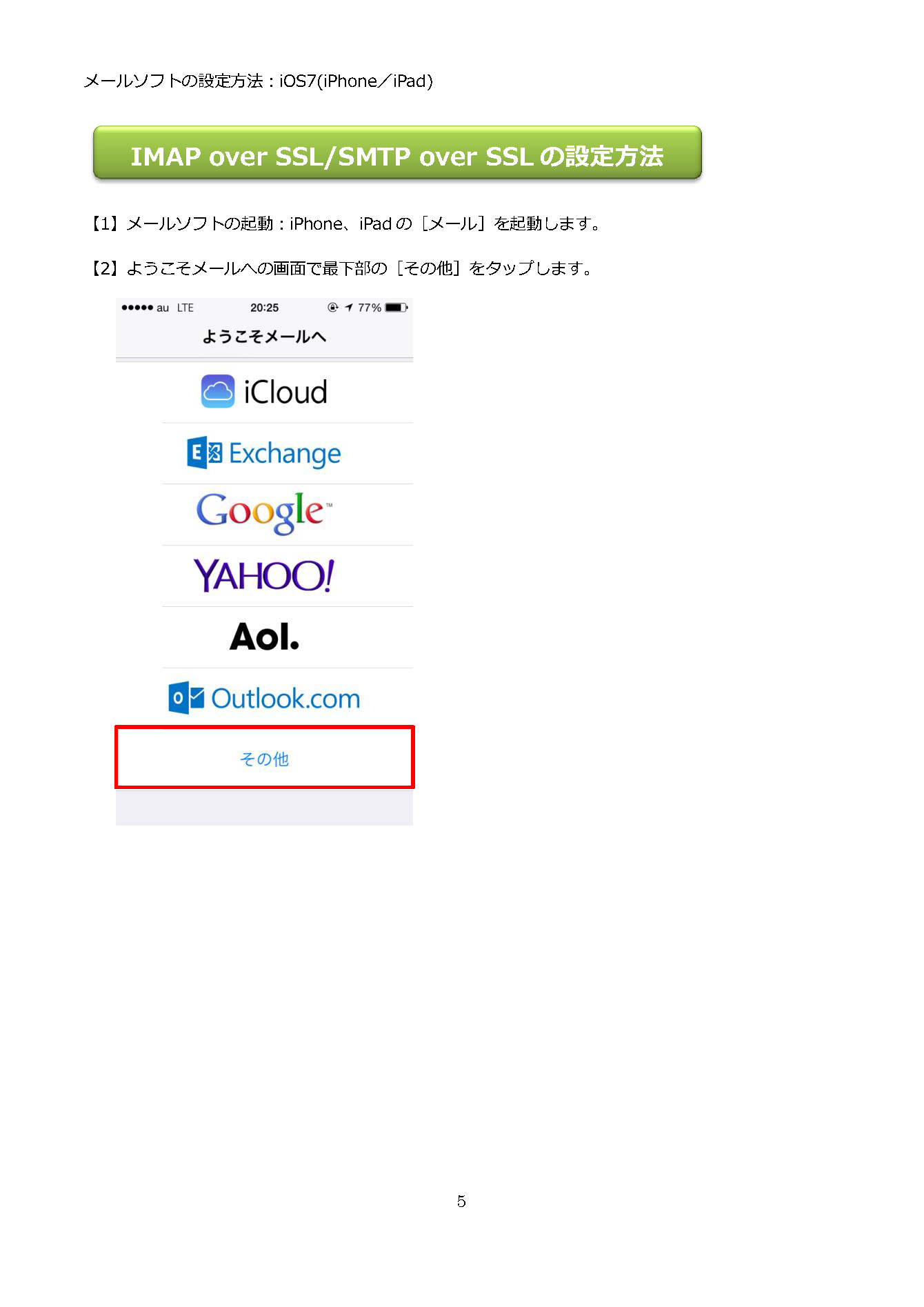Choose the Google logo
Screen dimensions: 924x1307
[264, 513]
